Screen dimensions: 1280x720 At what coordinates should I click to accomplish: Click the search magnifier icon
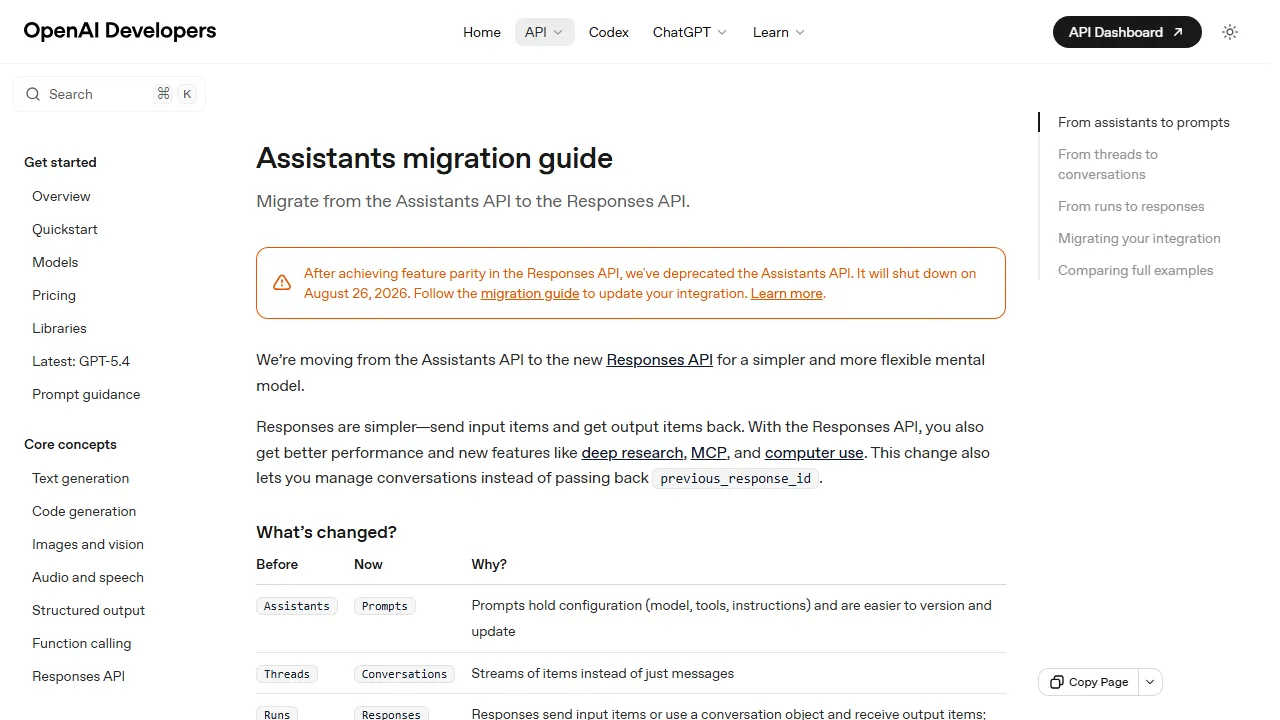point(35,93)
